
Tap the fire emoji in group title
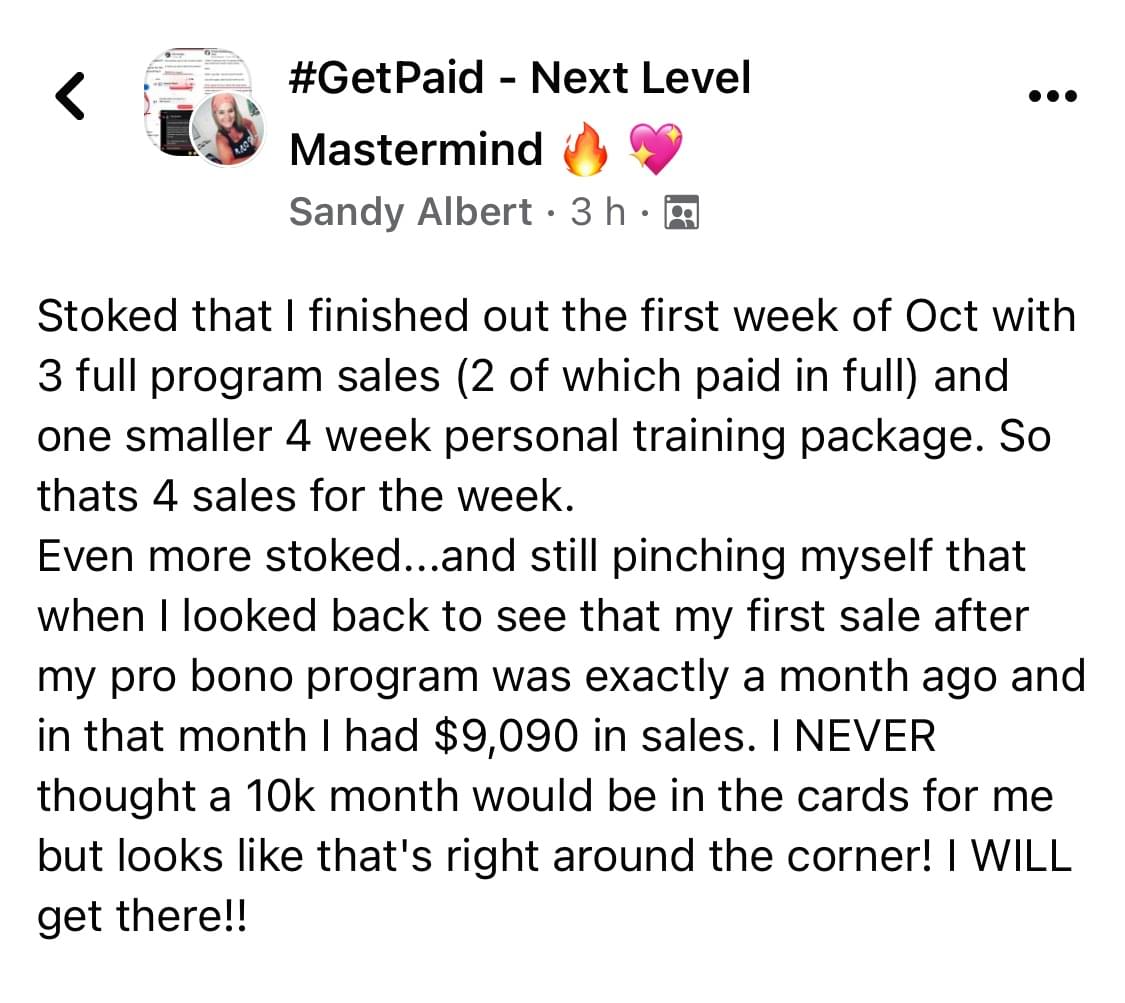point(585,149)
